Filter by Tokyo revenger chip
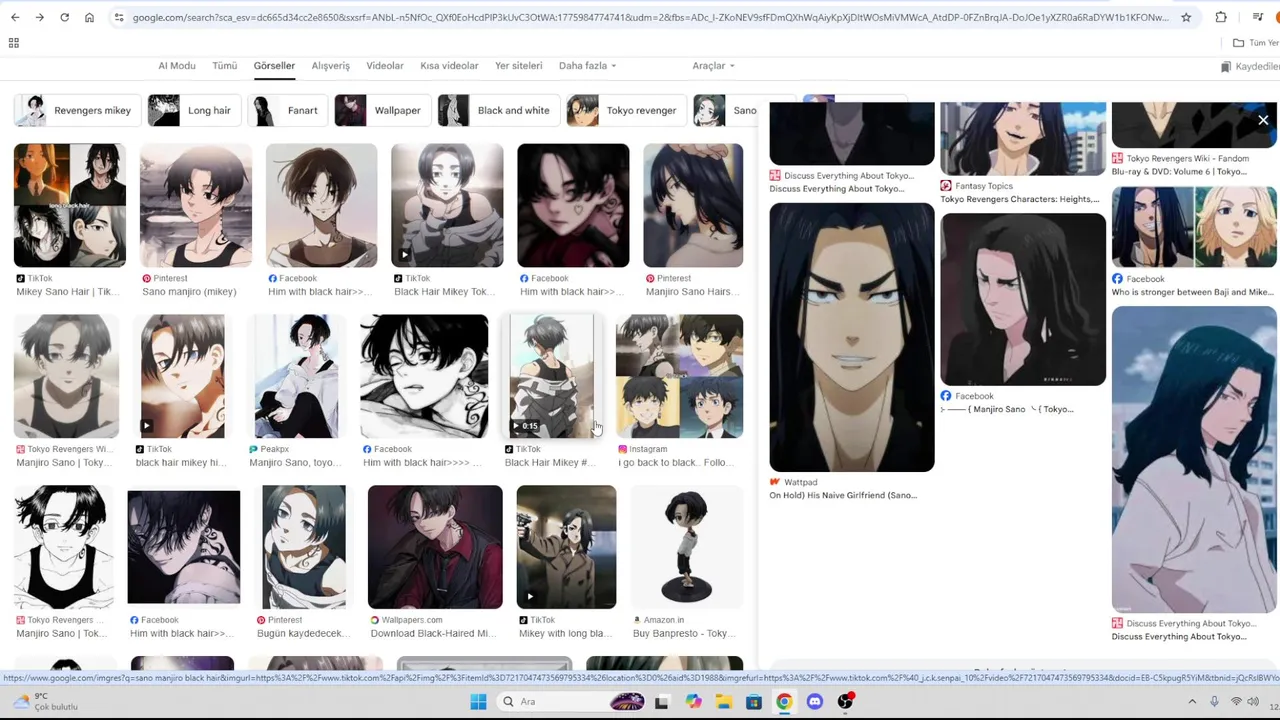1280x720 pixels. point(626,110)
